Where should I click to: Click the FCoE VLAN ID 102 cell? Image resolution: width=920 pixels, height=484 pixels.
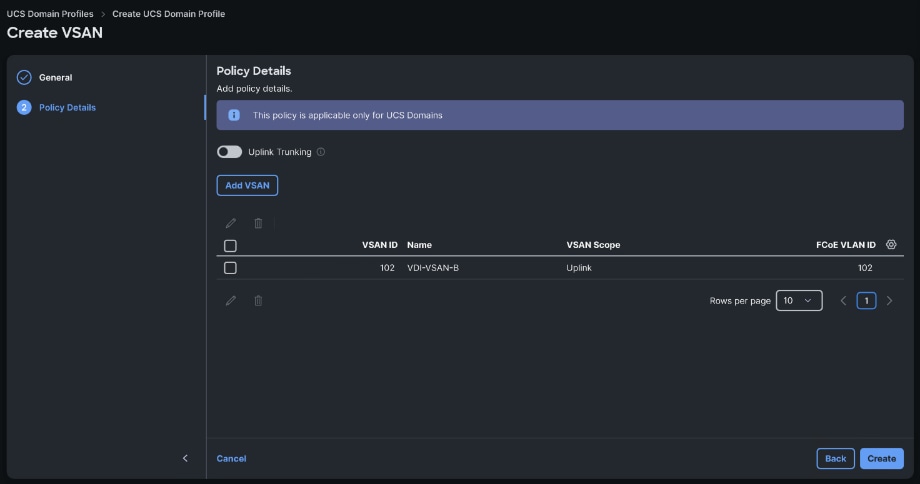point(865,268)
